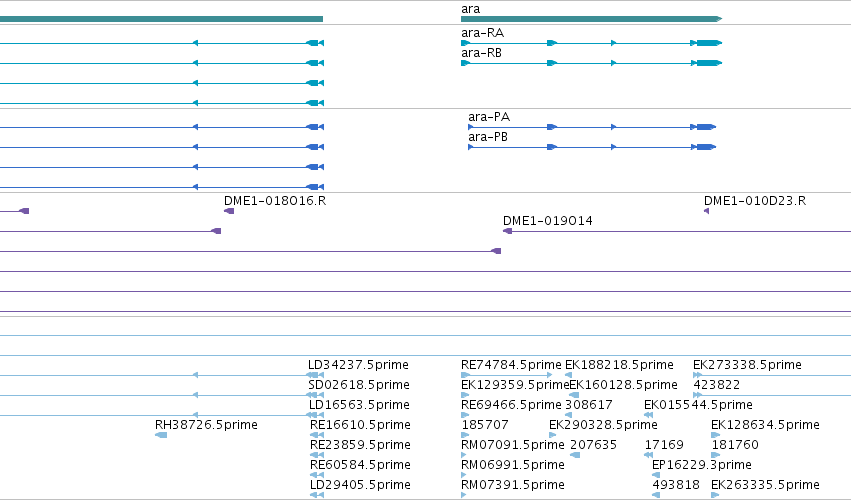Select the RE74784.5prime EST label
Screen dimensions: 851x500
click(511, 365)
